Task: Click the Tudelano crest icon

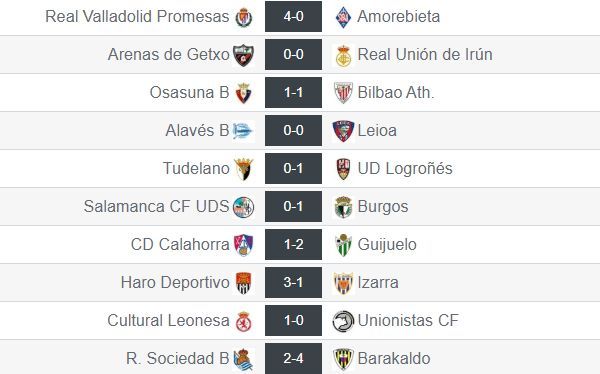Action: [244, 169]
